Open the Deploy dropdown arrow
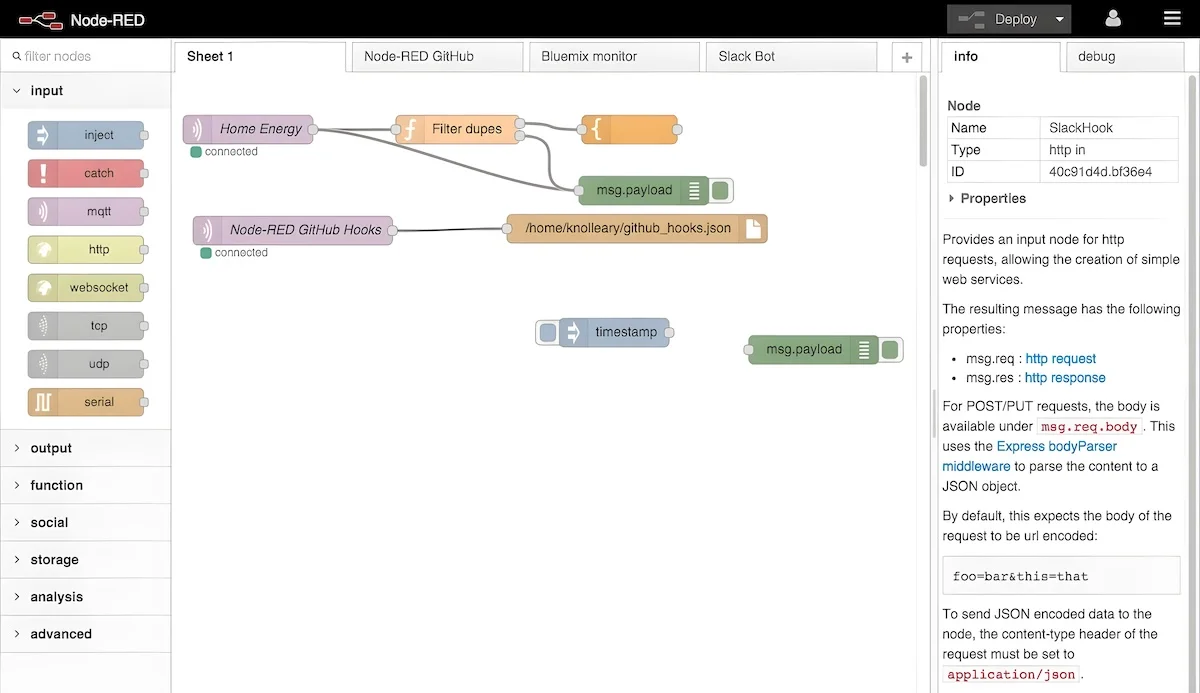 [1059, 19]
